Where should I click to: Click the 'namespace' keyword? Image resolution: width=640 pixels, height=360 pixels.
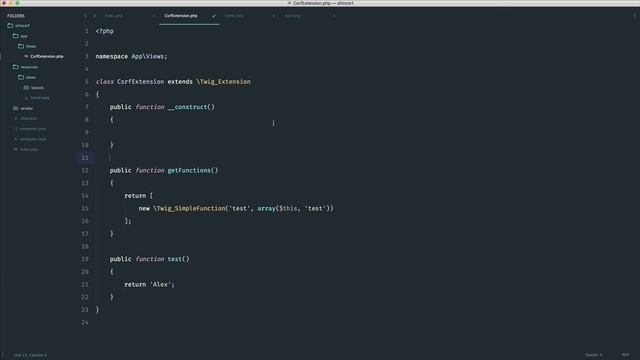112,56
